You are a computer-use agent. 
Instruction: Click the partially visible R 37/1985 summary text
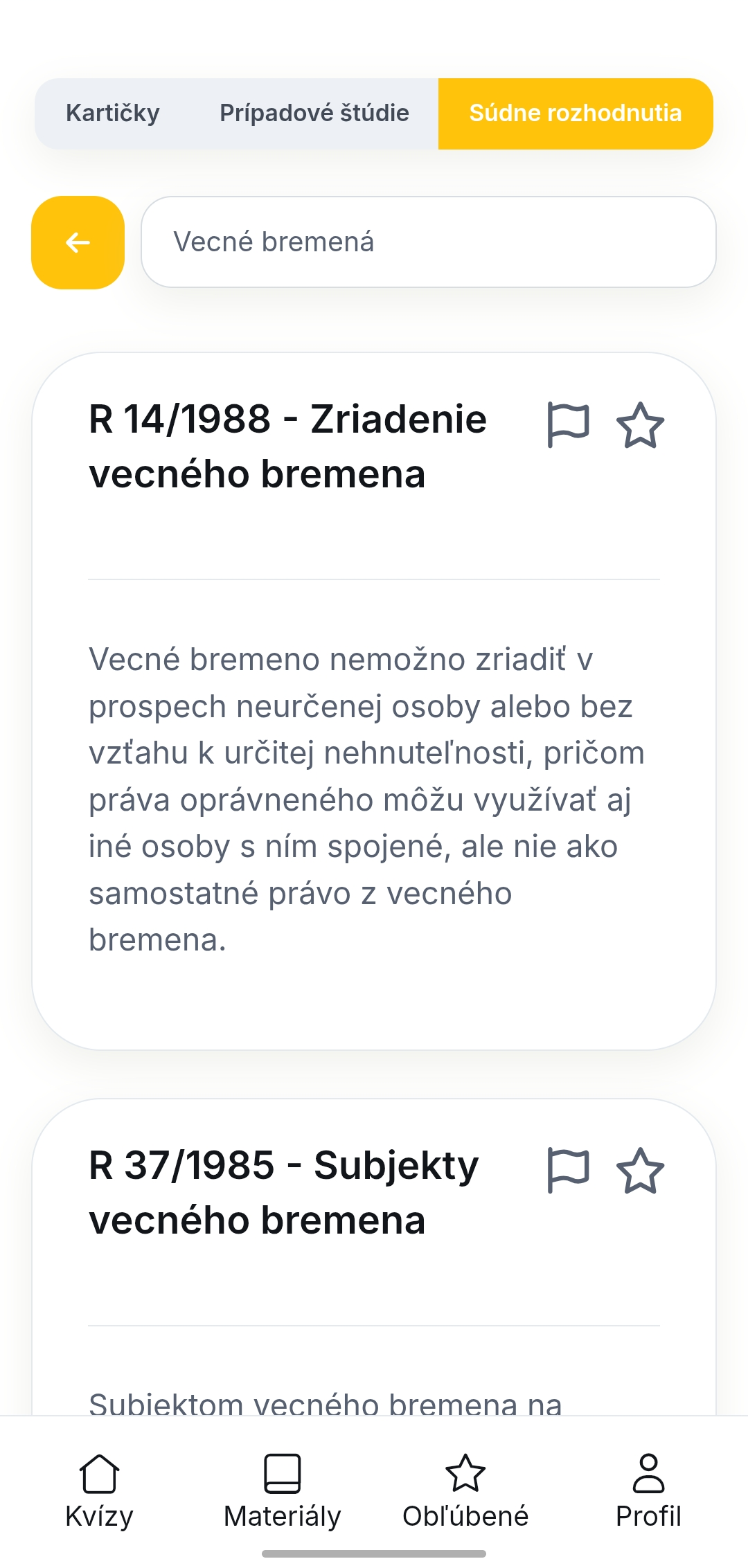coord(326,1403)
